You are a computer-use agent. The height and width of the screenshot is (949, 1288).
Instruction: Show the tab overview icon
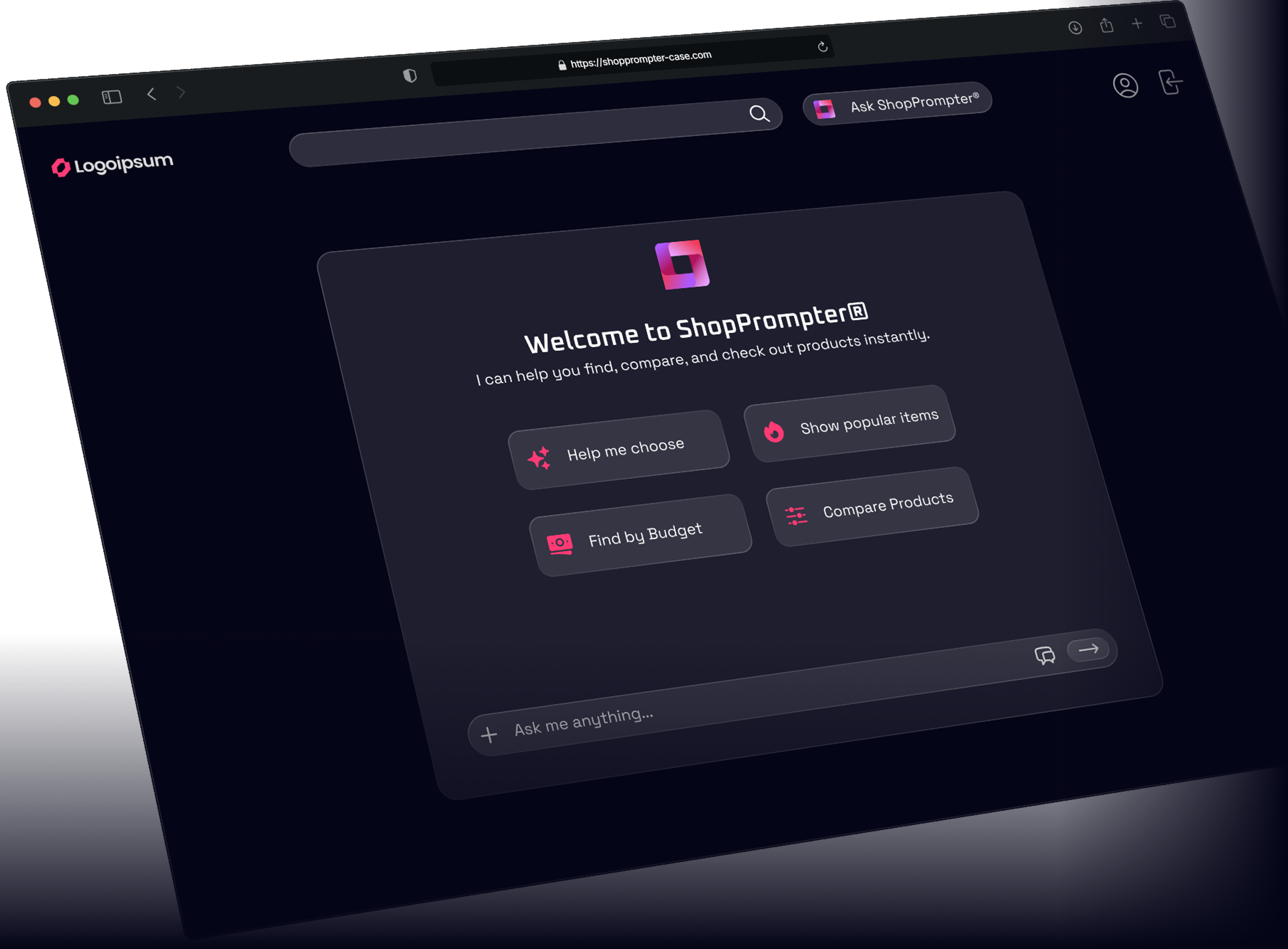1168,22
